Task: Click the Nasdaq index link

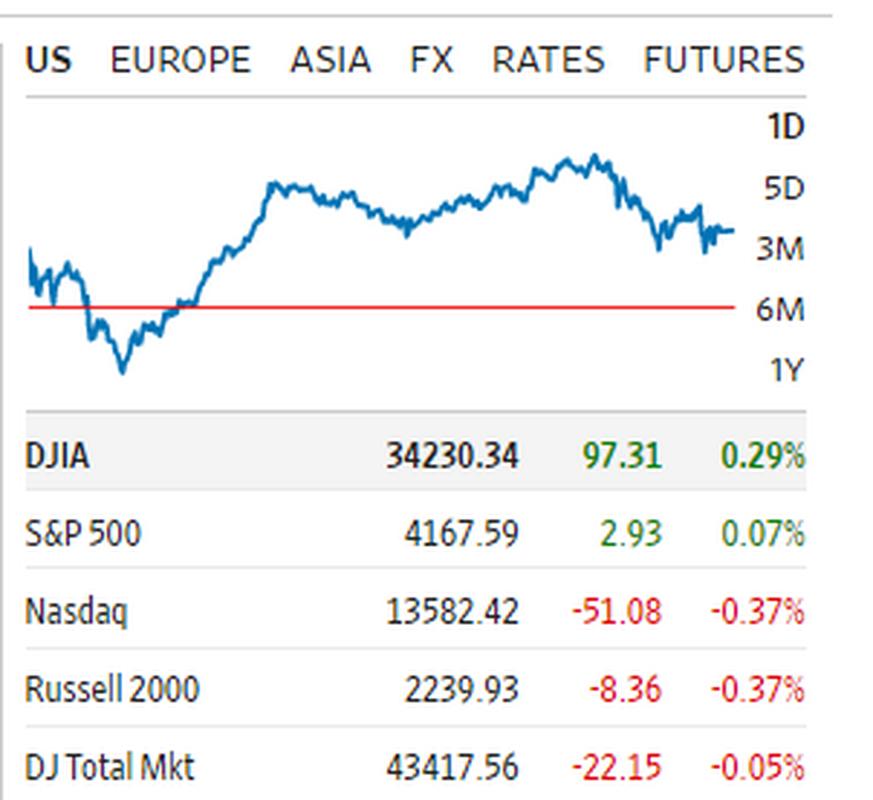Action: (76, 610)
